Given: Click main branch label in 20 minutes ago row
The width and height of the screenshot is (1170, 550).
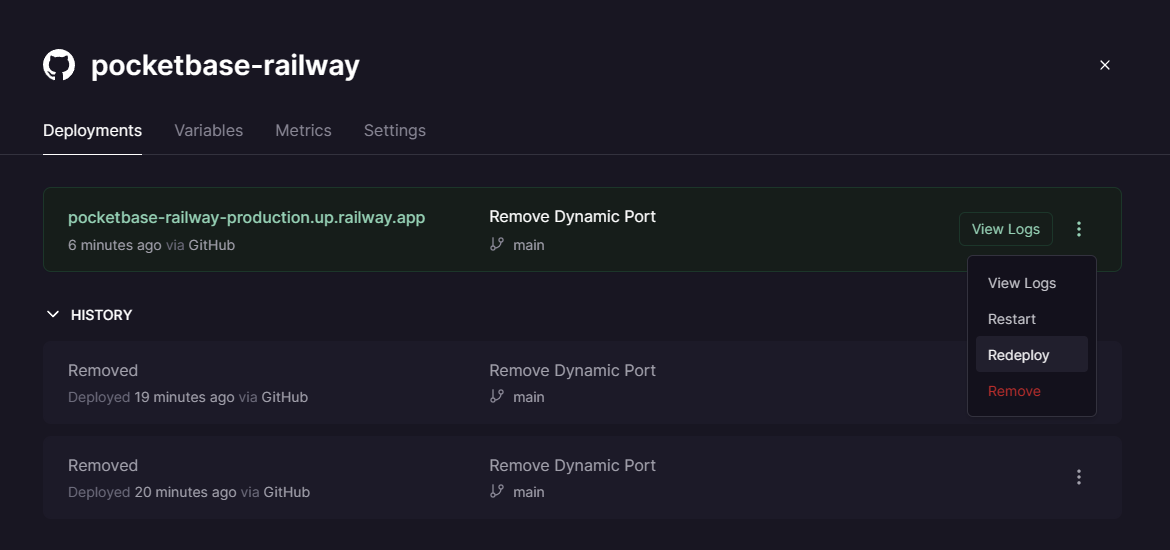Looking at the screenshot, I should [529, 492].
